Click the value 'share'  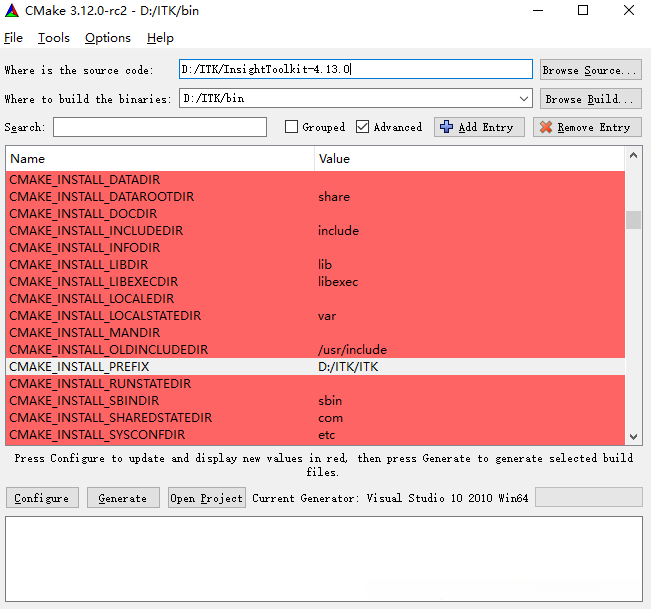[334, 196]
